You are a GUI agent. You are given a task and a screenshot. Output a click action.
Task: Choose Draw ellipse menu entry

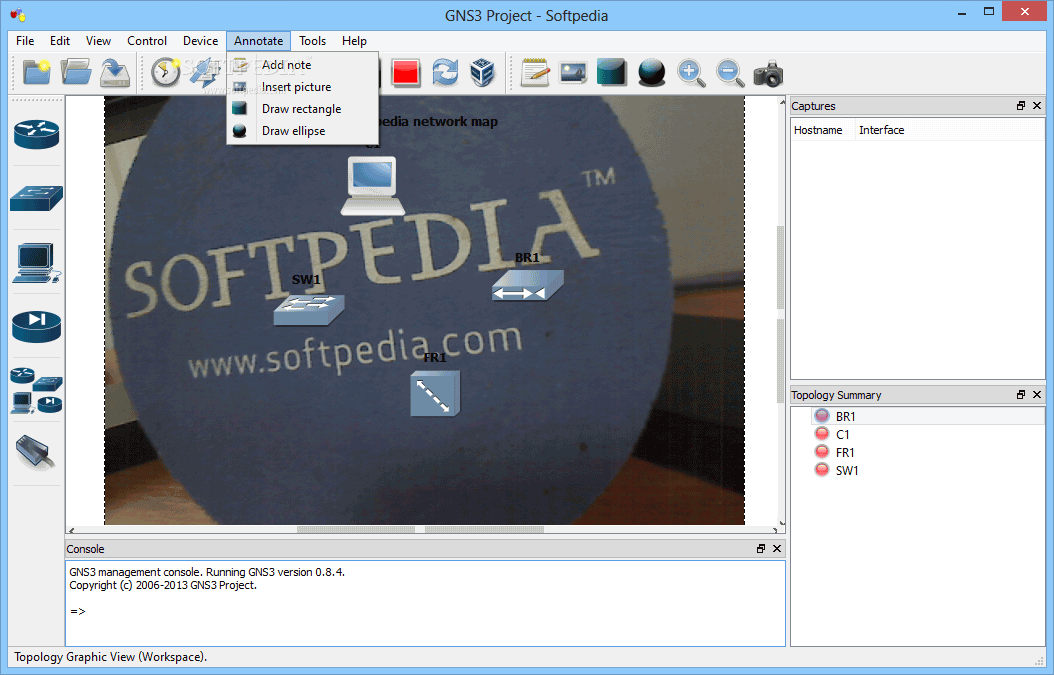[302, 131]
